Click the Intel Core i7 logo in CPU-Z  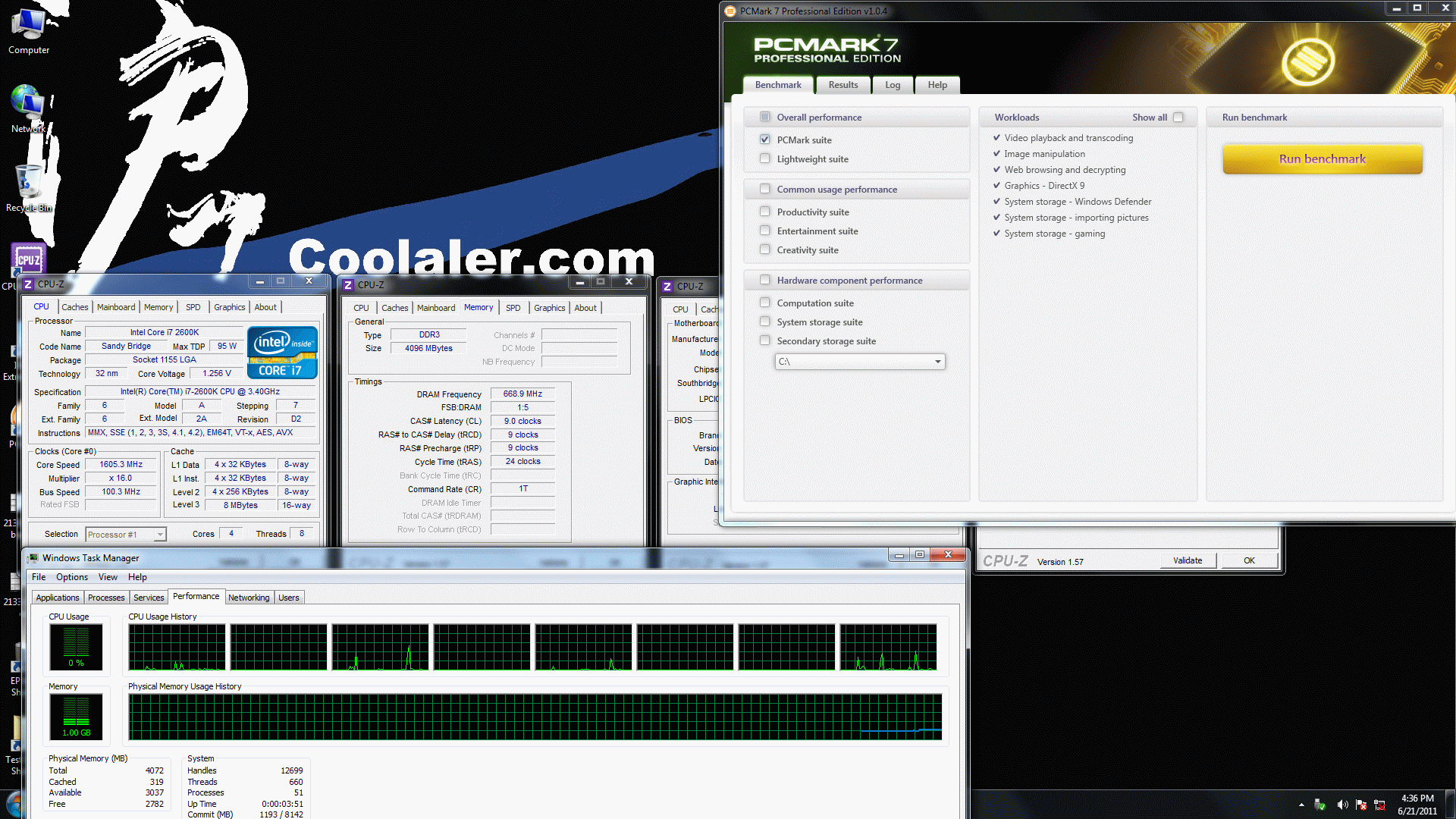tap(282, 352)
